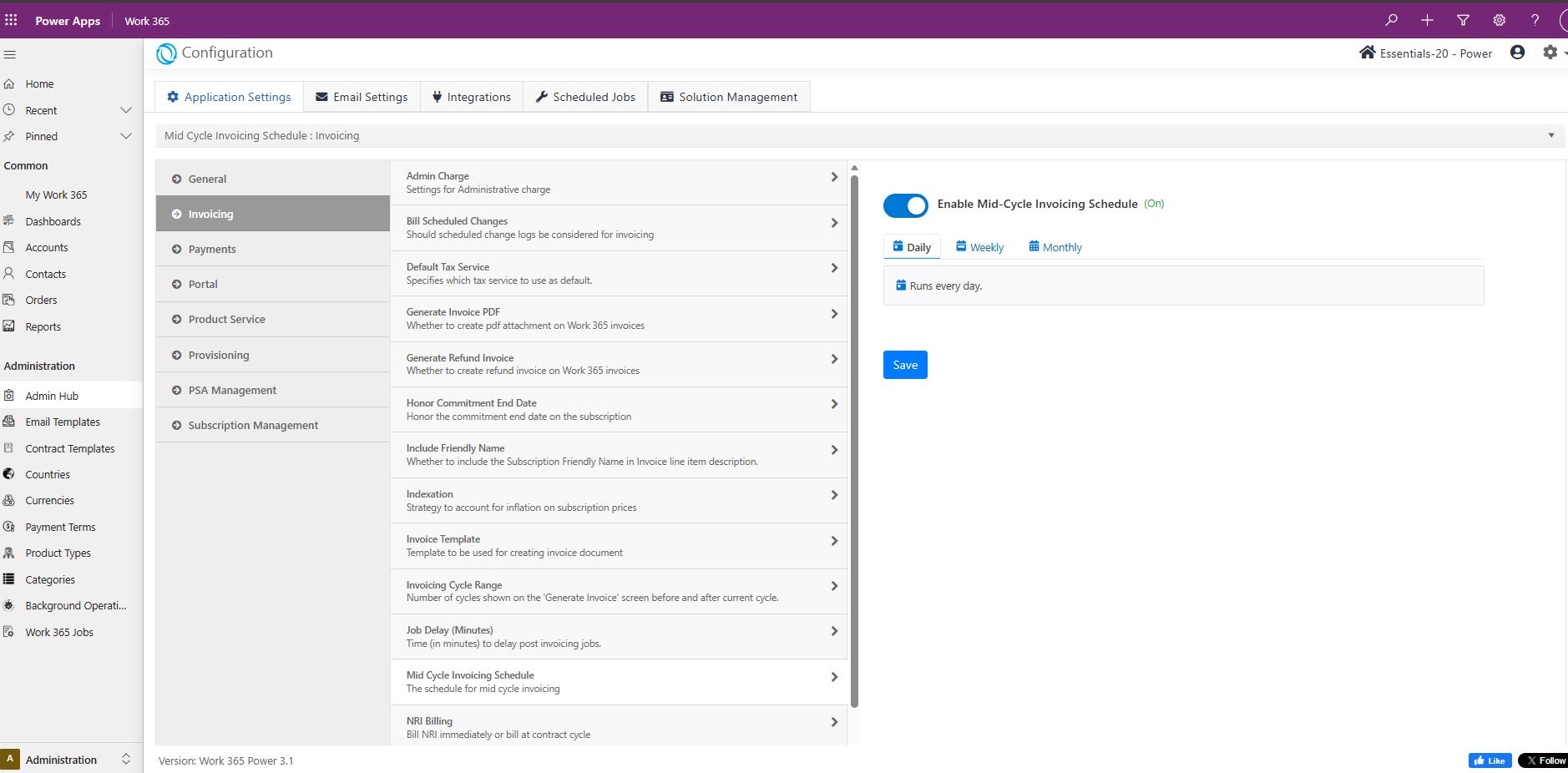Screen dimensions: 1568x773
Task: Open the user profile avatar icon
Action: (1517, 53)
